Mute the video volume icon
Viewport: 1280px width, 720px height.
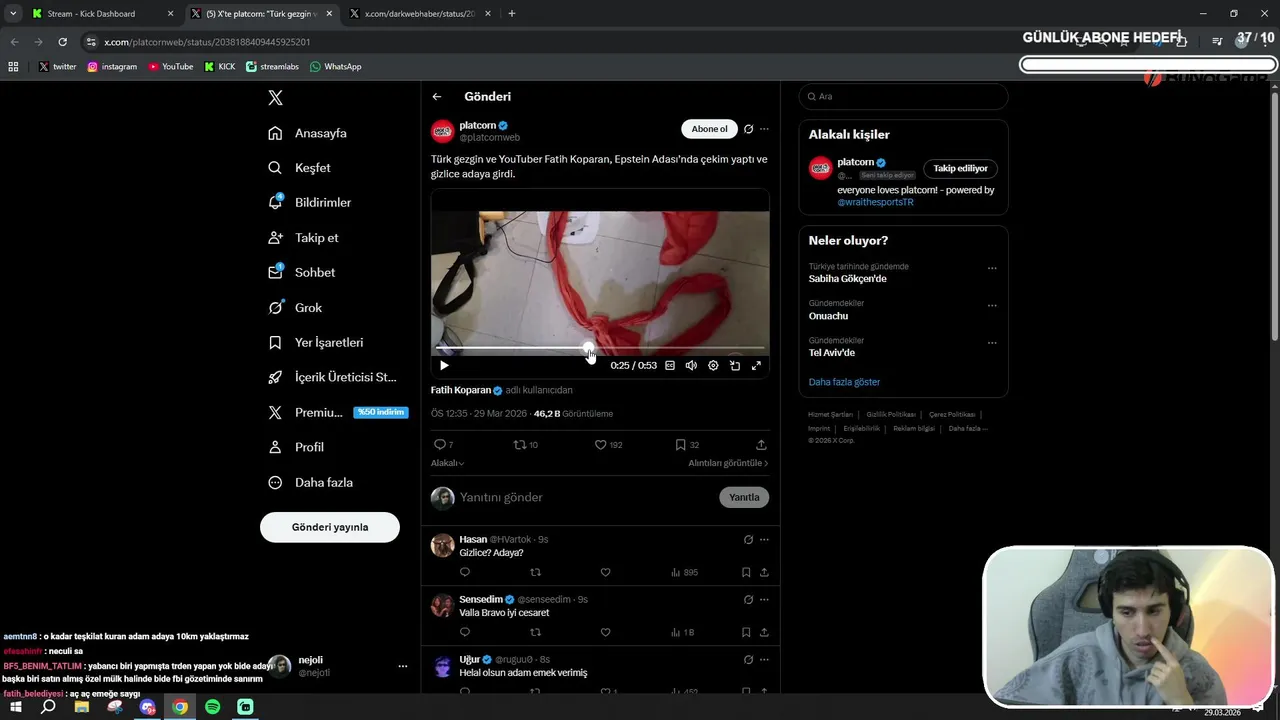click(x=691, y=366)
